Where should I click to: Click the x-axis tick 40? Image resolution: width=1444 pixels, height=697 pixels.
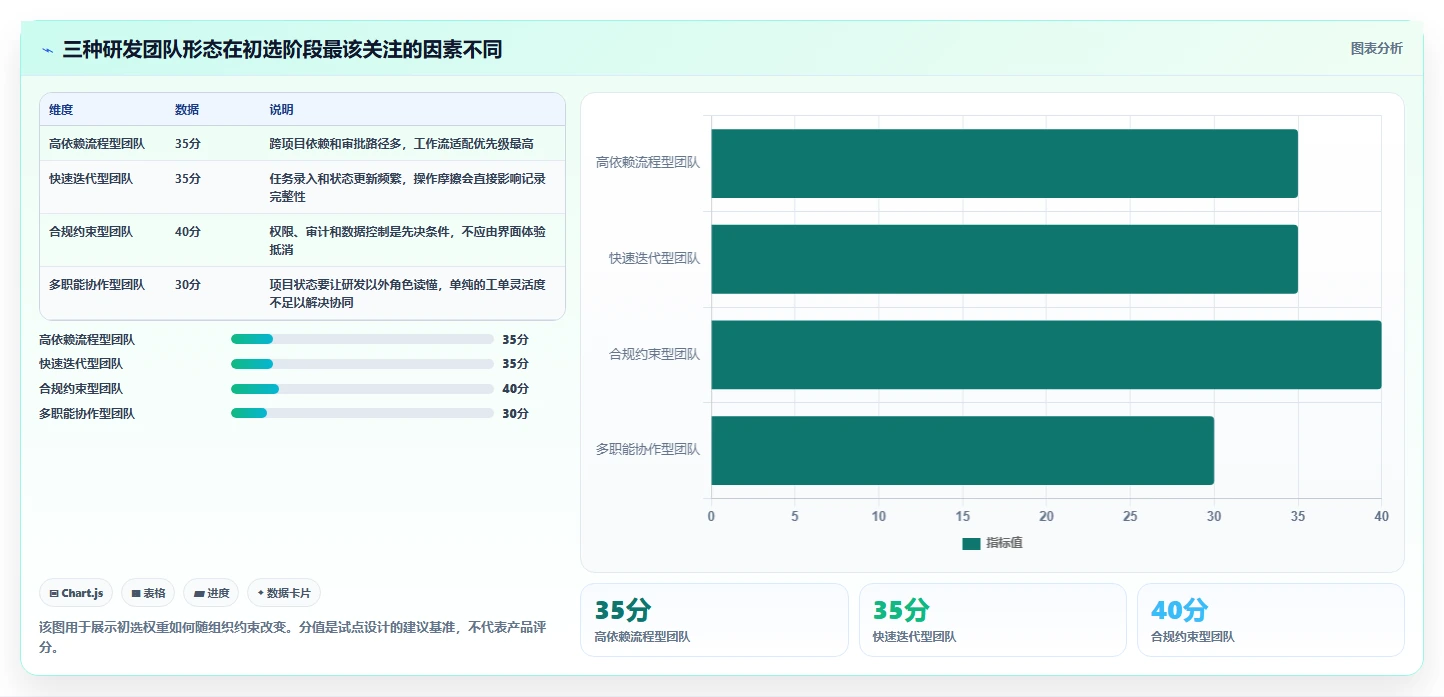1381,516
